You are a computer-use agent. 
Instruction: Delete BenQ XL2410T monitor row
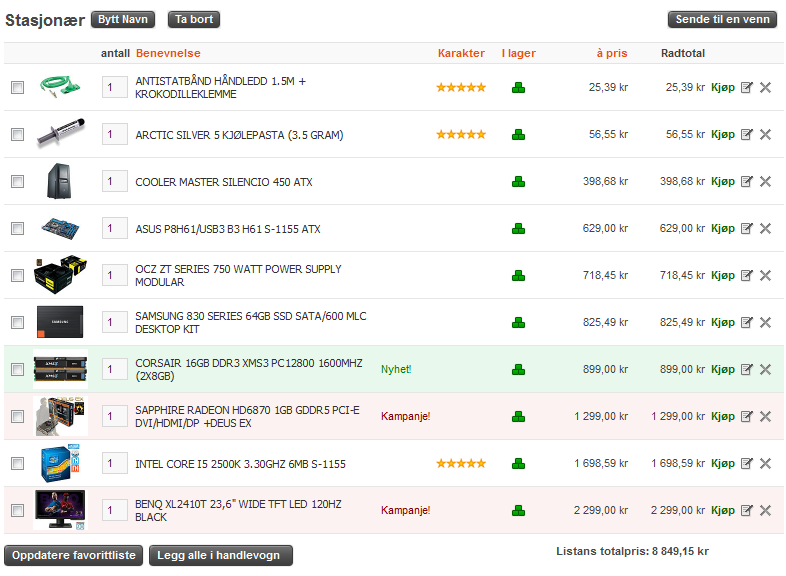coord(765,510)
